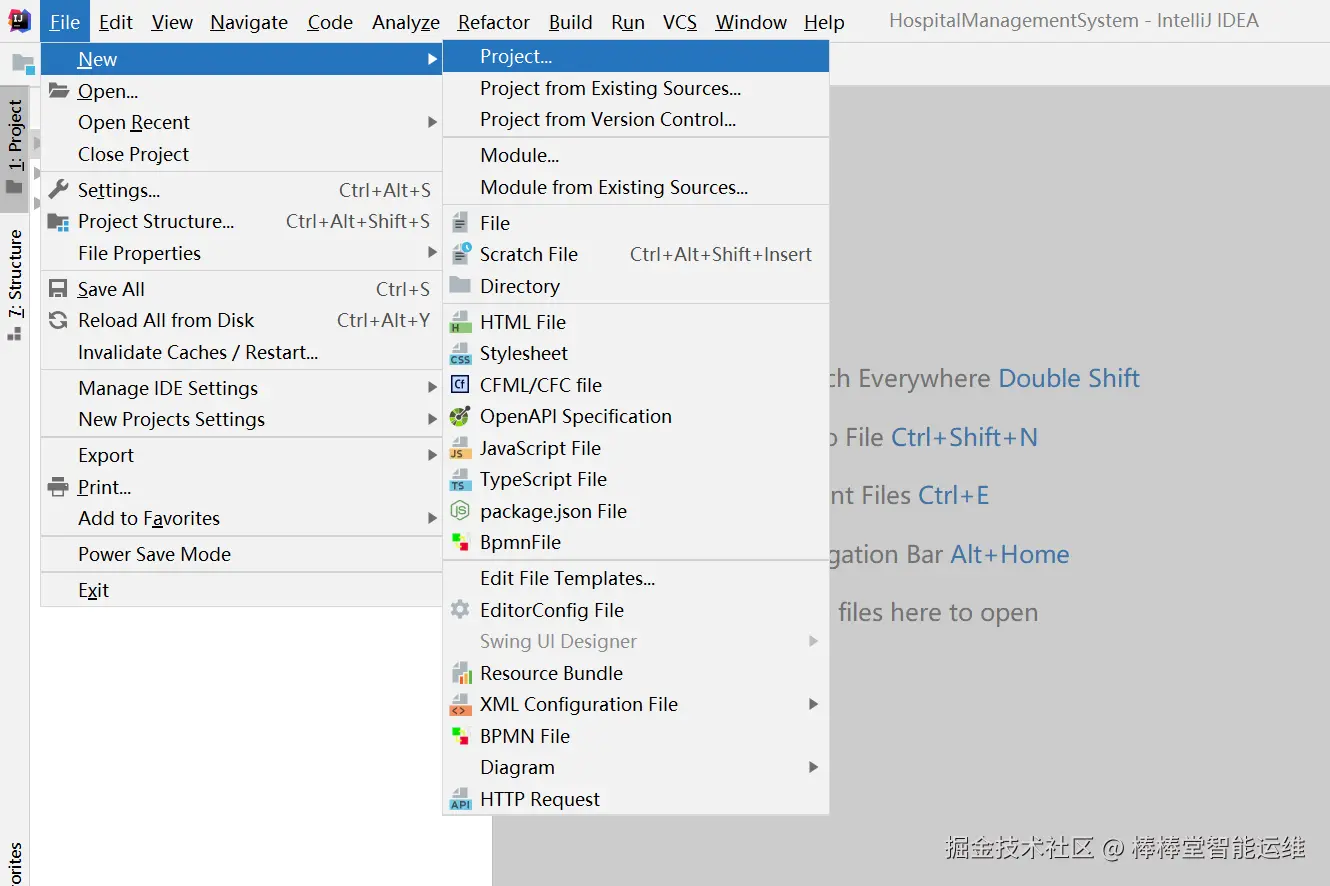
Task: Click the wrench icon next to Settings...
Action: point(59,190)
